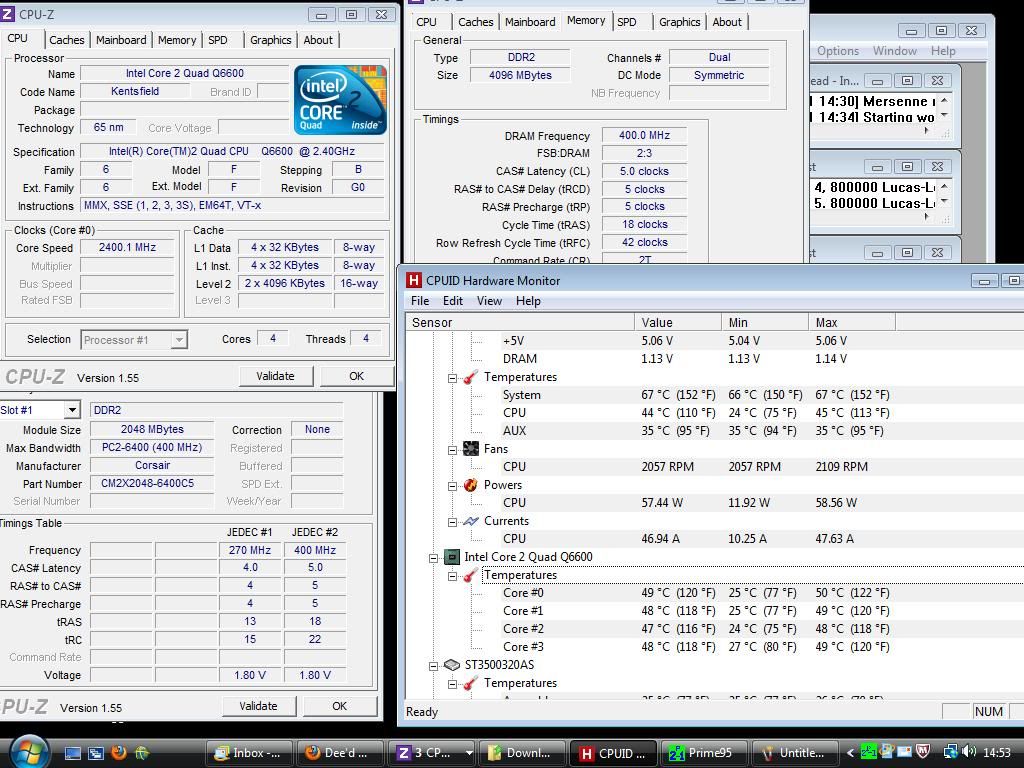The image size is (1024, 768).
Task: Show hidden tray icons arrow
Action: click(850, 753)
